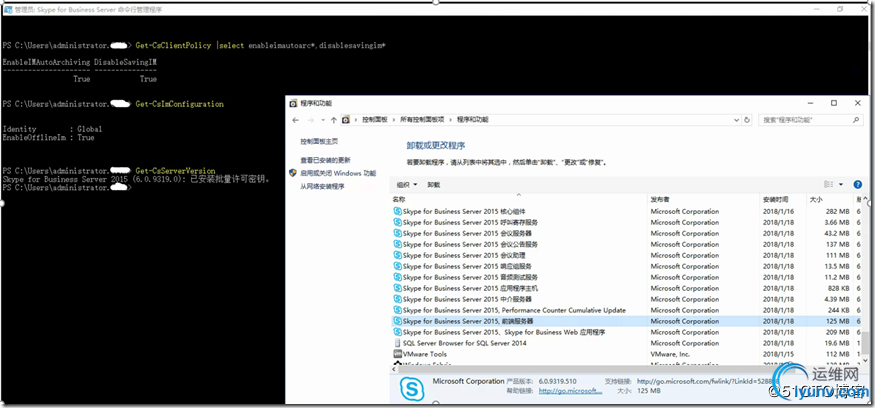Open 控制面板主页 link
This screenshot has height=408, width=875.
319,142
